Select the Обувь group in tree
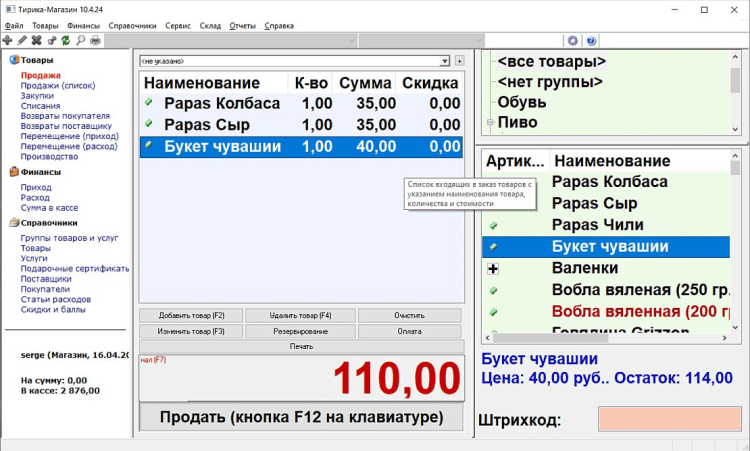The image size is (750, 451). pos(523,102)
